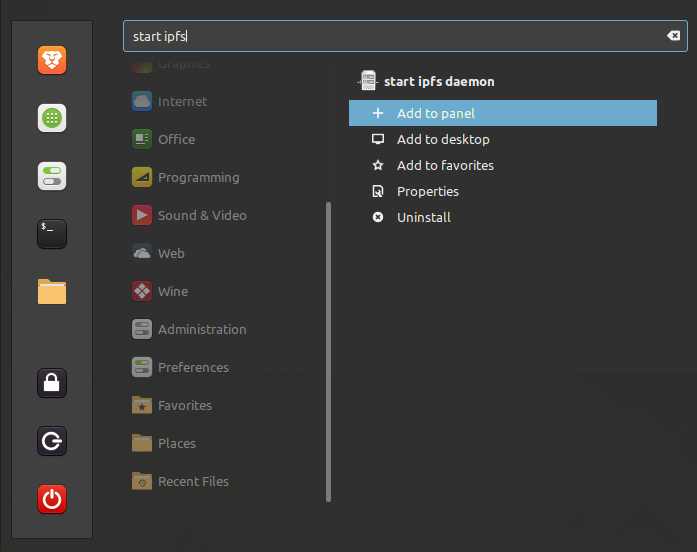The image size is (697, 552).
Task: Click the Sound & Video play icon
Action: click(142, 215)
